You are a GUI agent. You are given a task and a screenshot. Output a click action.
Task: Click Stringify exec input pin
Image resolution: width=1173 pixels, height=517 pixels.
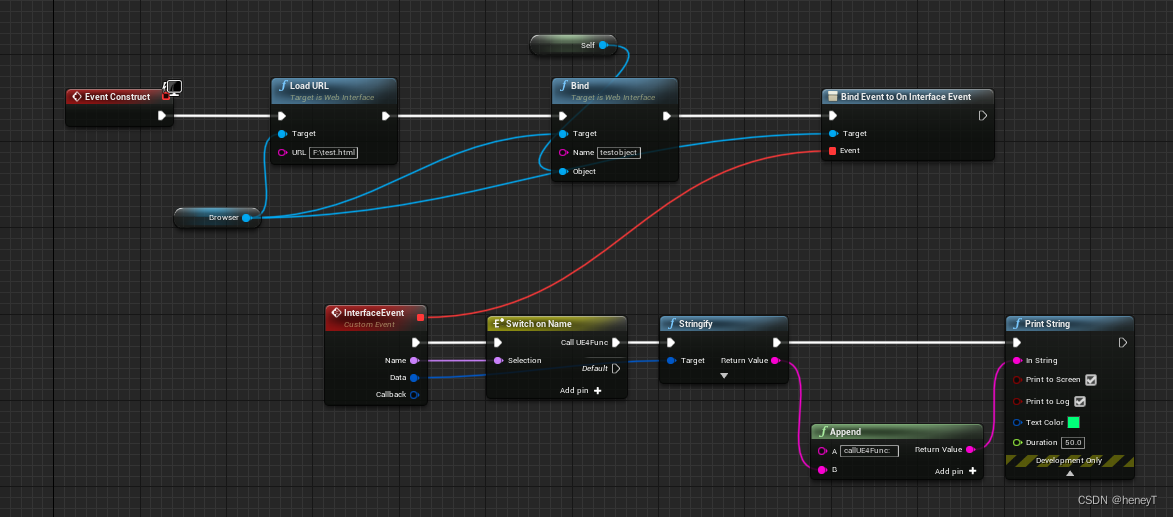click(x=670, y=343)
